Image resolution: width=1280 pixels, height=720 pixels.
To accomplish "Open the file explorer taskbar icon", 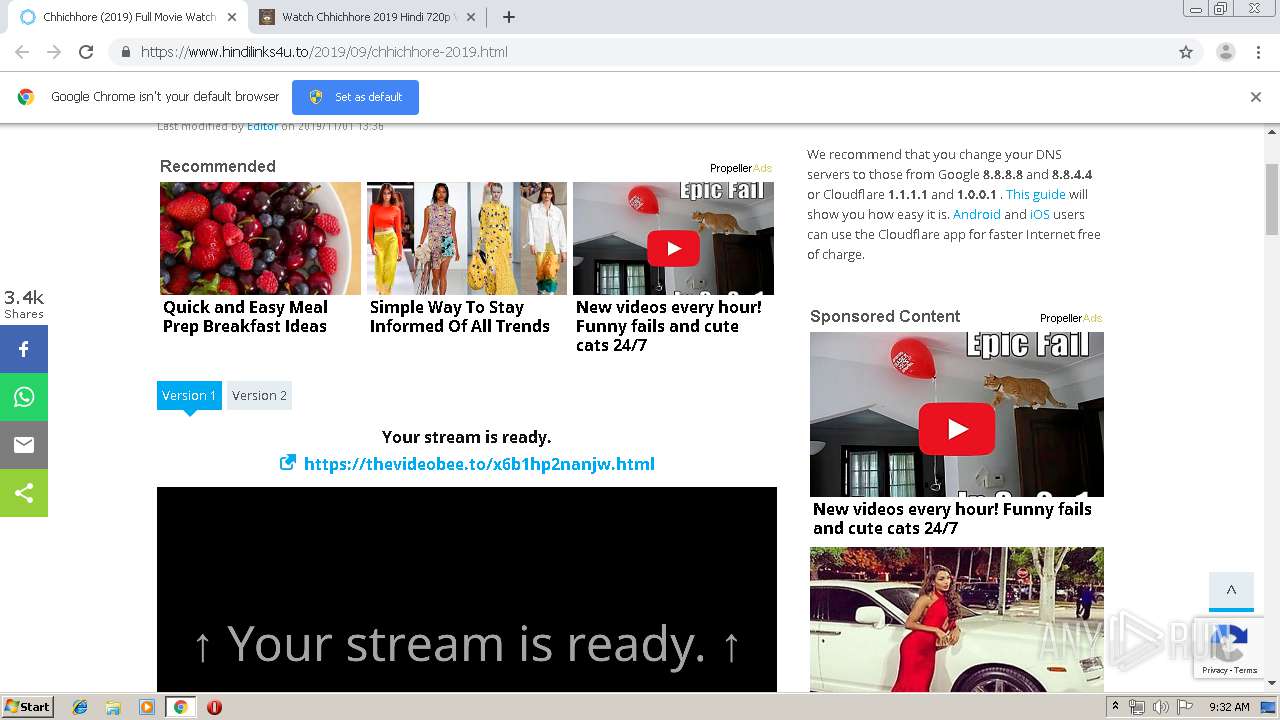I will tap(113, 707).
